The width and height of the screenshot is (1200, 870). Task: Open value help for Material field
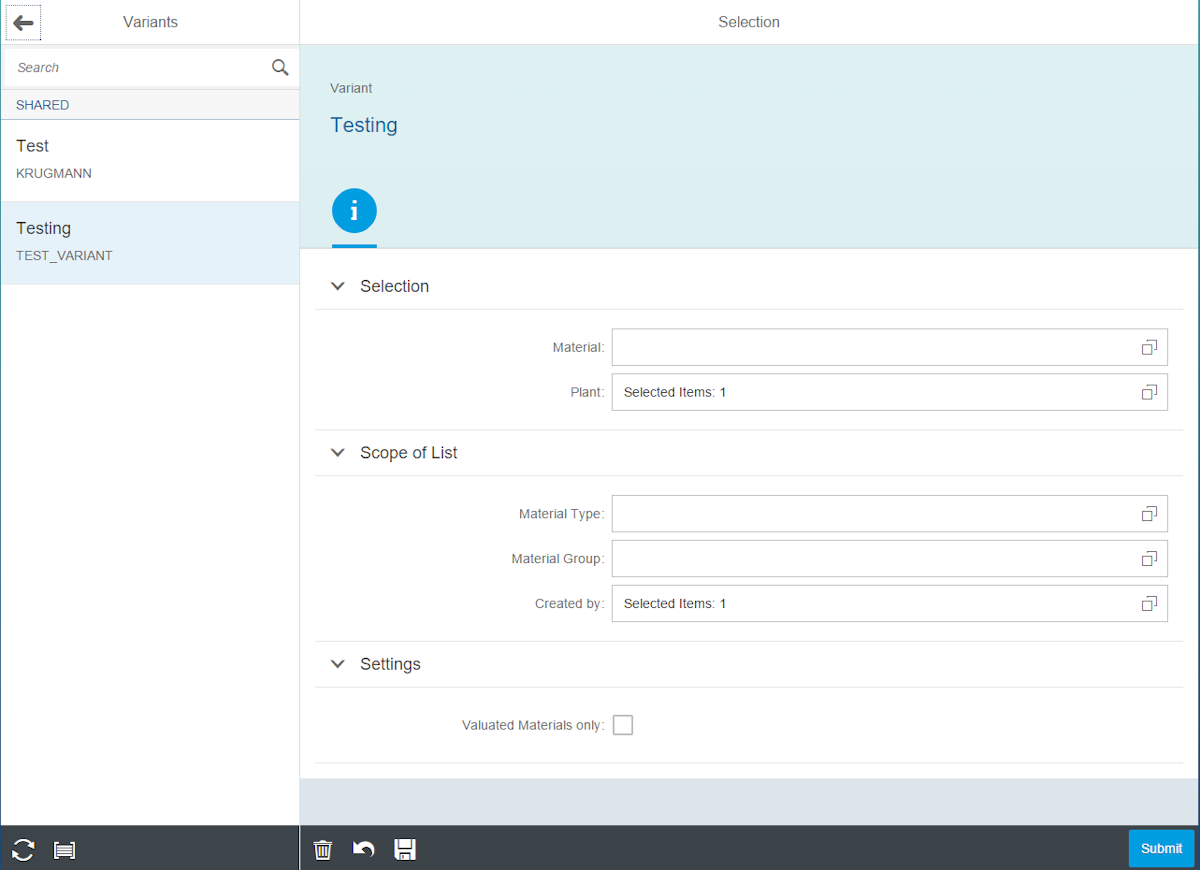point(1149,347)
